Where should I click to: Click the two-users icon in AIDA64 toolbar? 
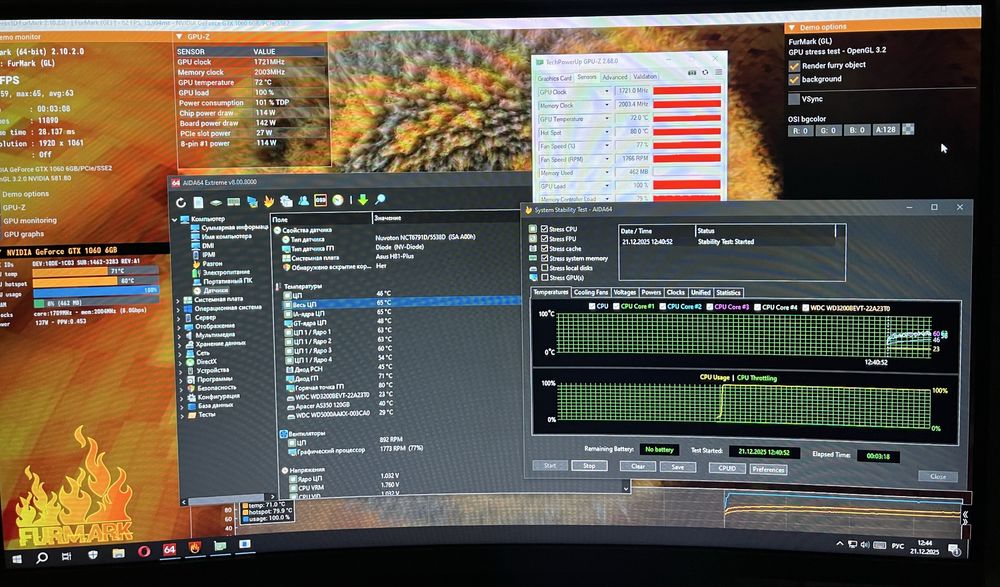click(x=304, y=200)
